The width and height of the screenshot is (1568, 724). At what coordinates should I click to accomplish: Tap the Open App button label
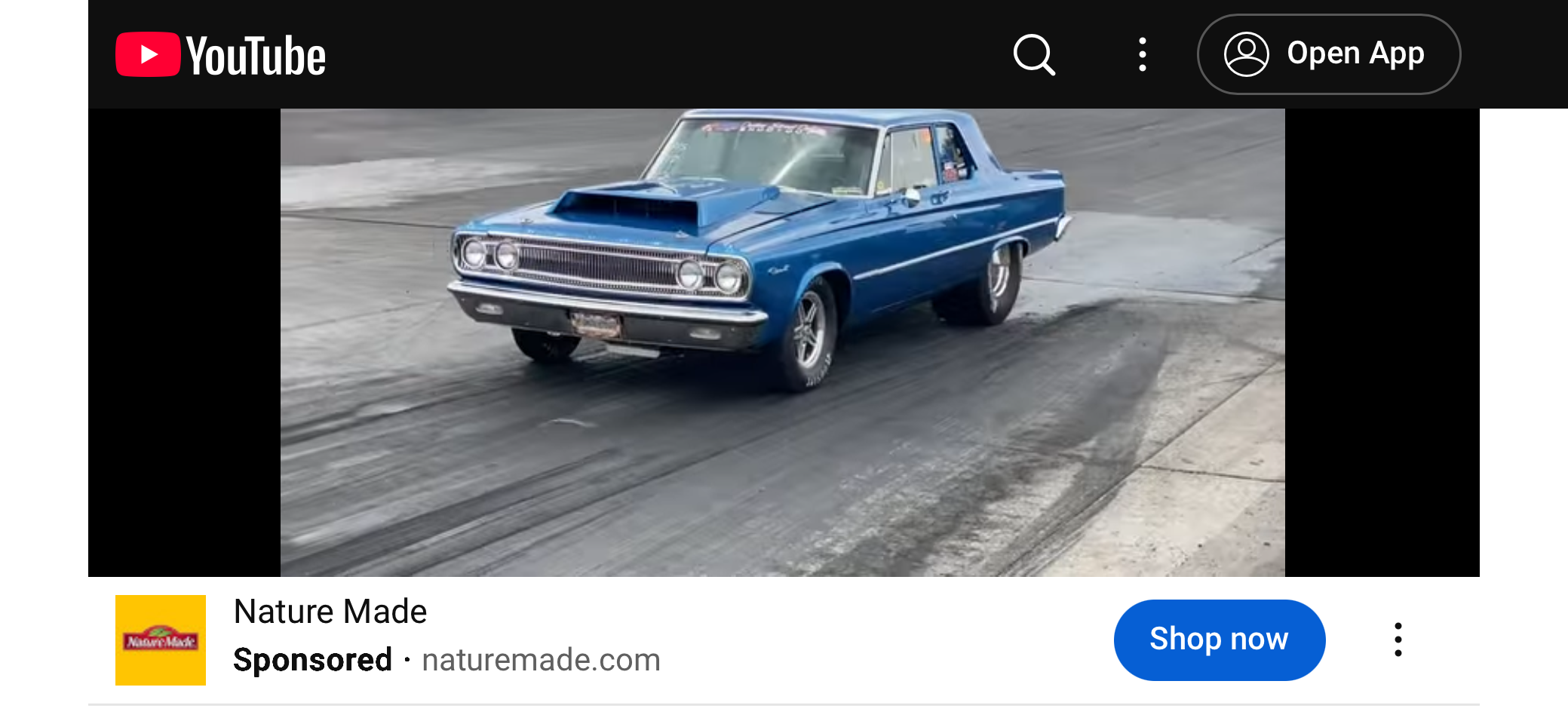tap(1355, 54)
